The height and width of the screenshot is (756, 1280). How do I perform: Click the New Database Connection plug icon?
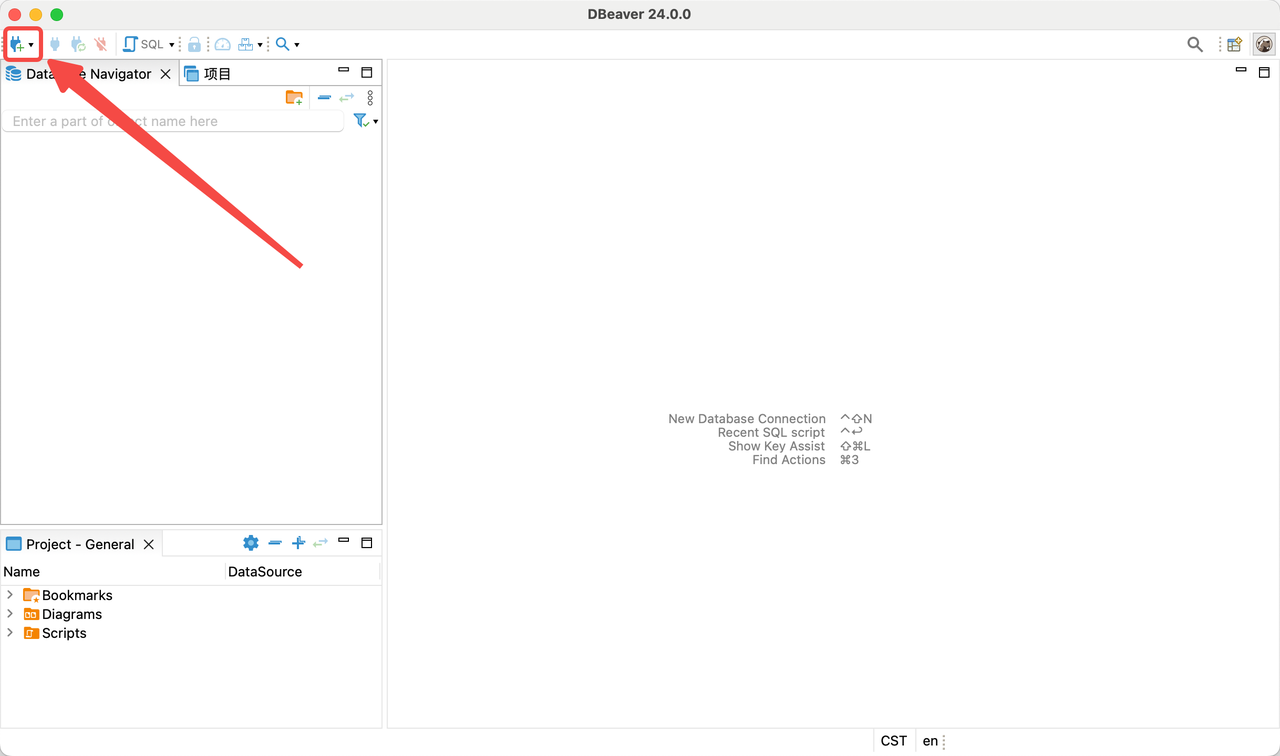17,44
